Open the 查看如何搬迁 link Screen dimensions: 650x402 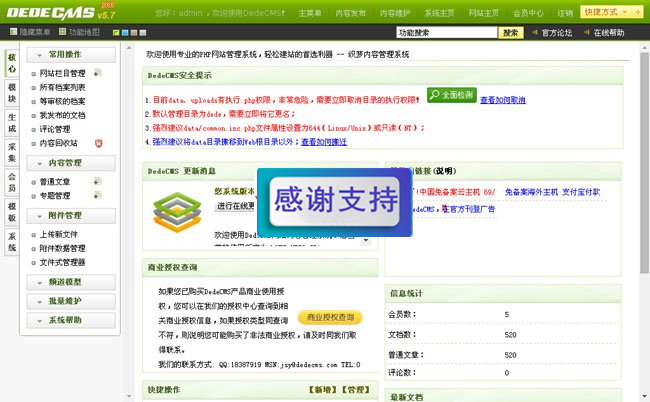click(x=324, y=142)
